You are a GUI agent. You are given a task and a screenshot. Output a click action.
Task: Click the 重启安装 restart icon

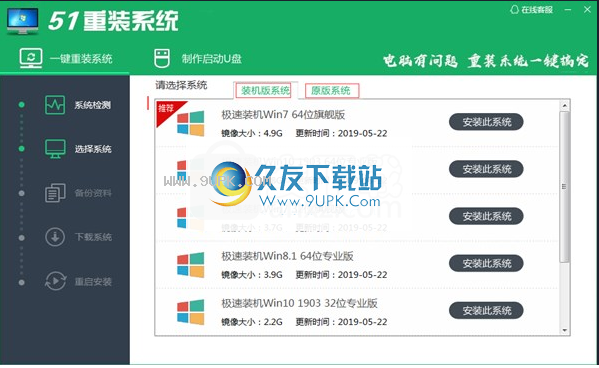click(55, 281)
